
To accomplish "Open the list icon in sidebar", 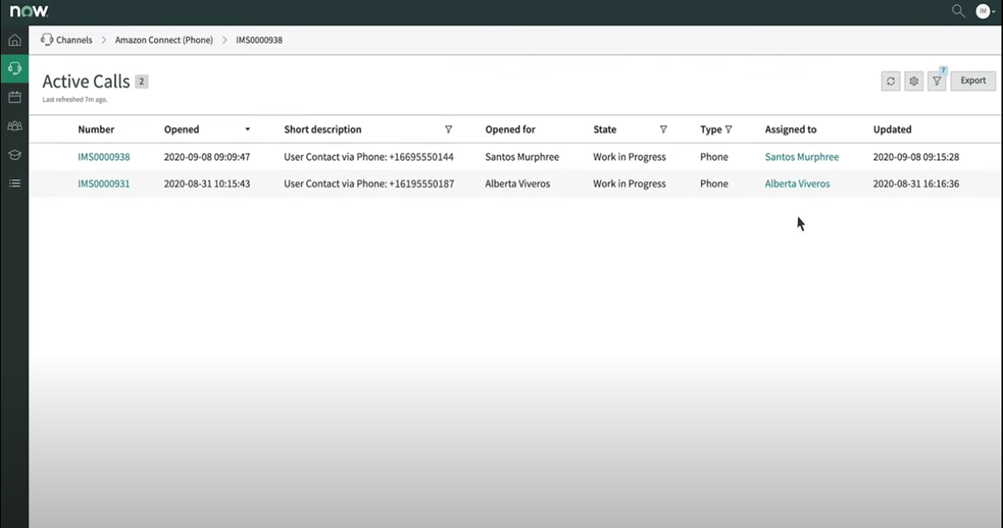I will [x=14, y=184].
